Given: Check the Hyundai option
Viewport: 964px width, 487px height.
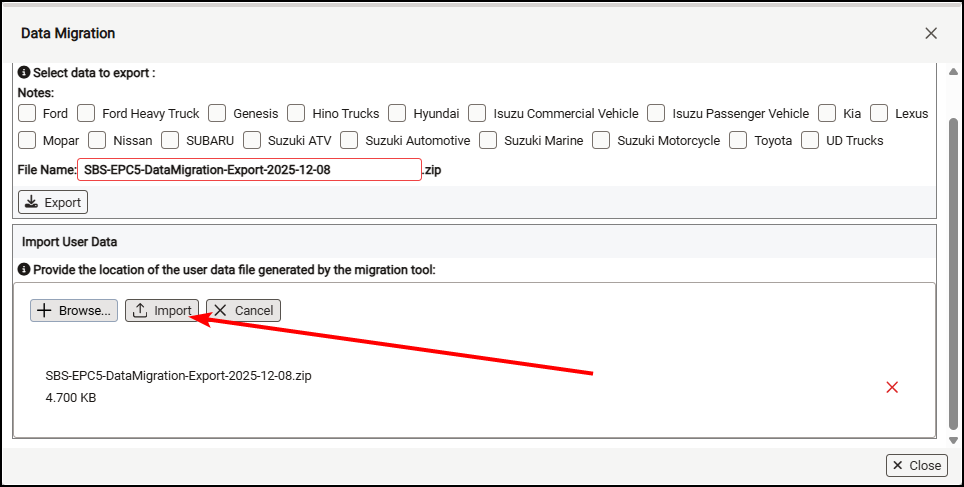Looking at the screenshot, I should pyautogui.click(x=397, y=113).
